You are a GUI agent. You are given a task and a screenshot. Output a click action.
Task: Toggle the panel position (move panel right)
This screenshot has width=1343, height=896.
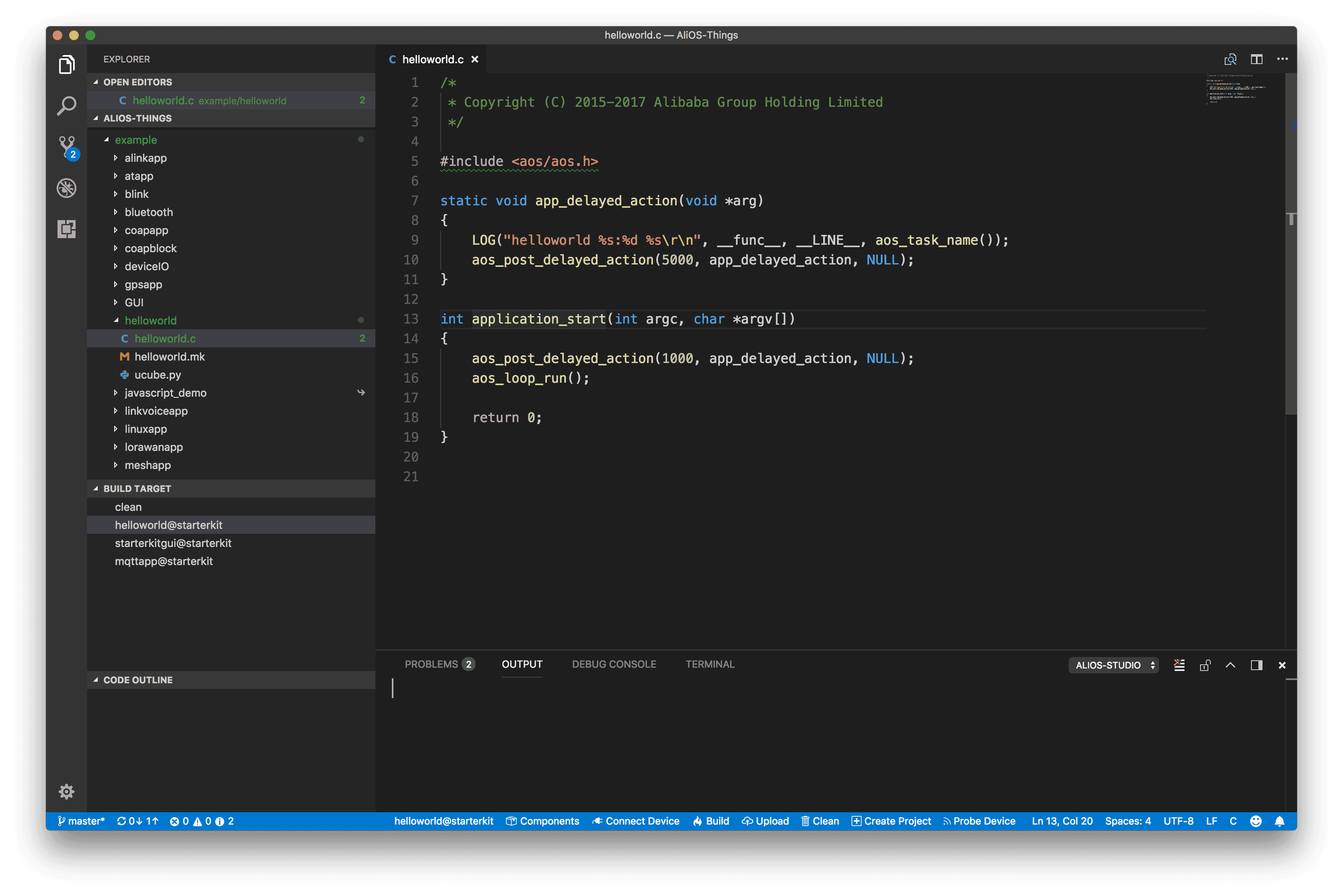[x=1256, y=665]
